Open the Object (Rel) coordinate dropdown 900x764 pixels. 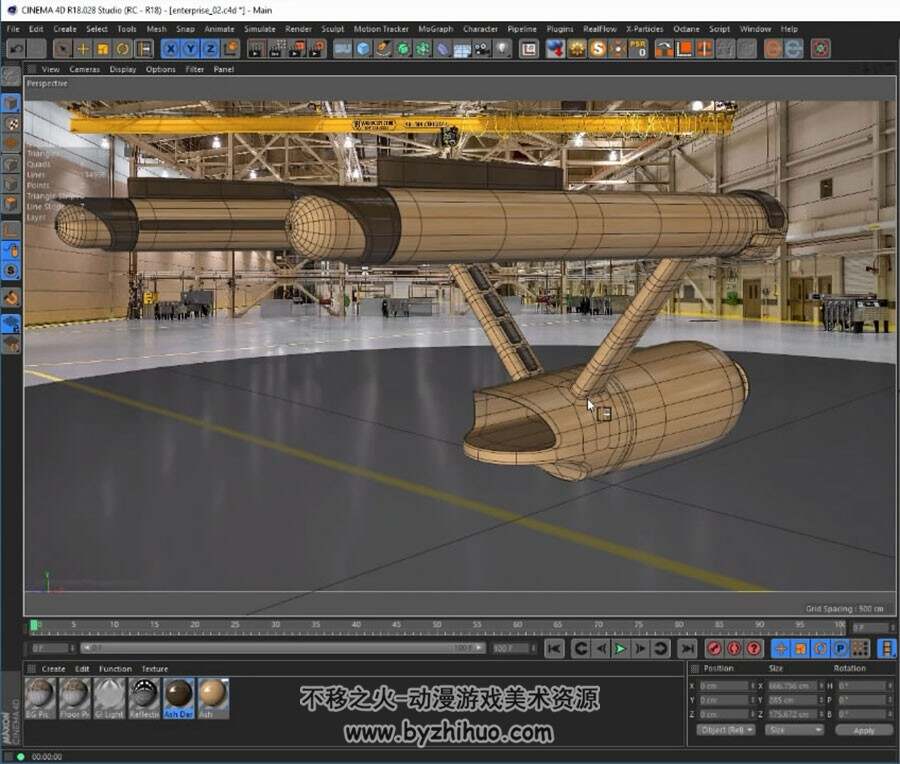(727, 730)
